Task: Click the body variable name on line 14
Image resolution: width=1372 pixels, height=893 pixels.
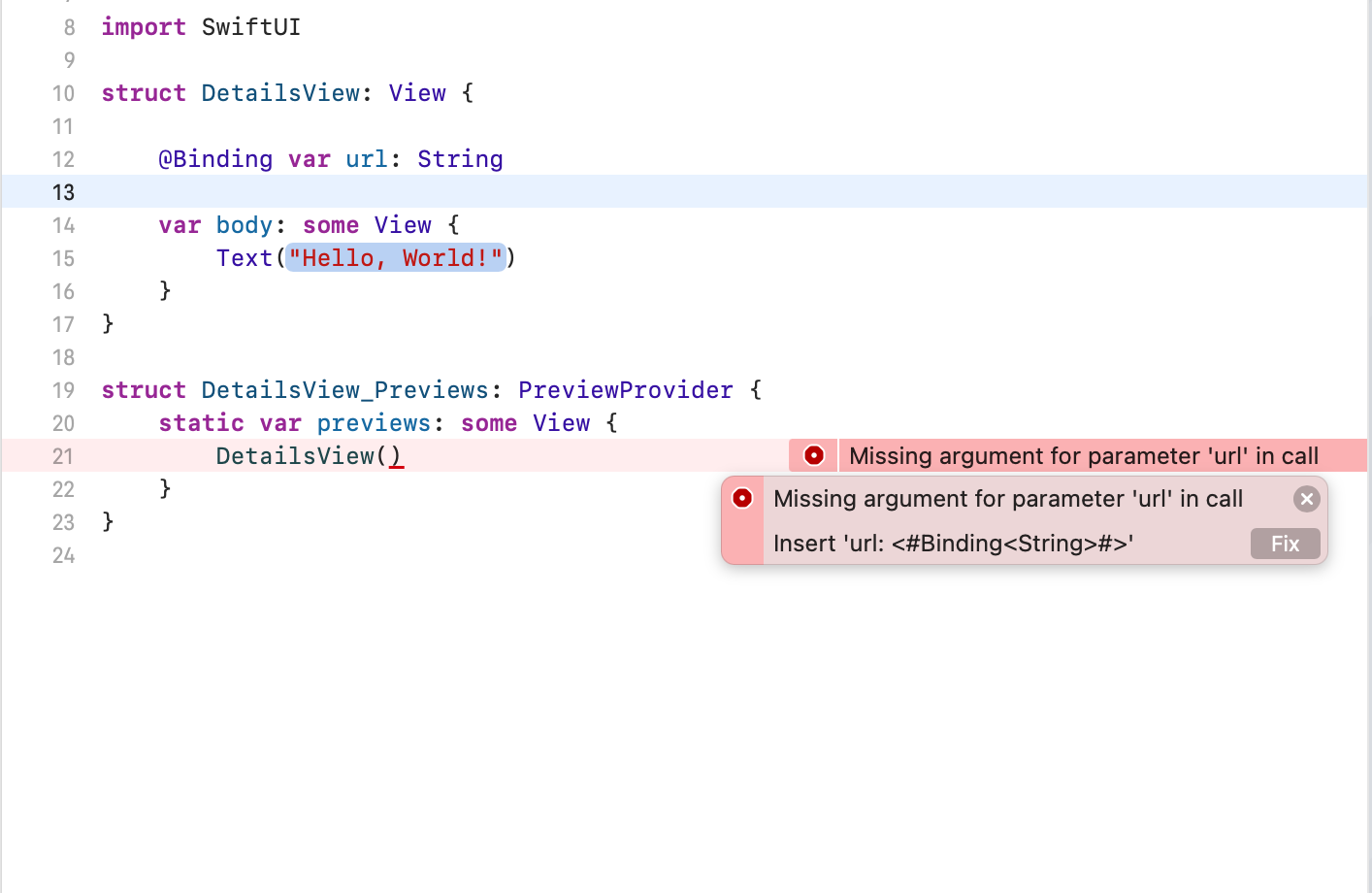Action: click(245, 225)
